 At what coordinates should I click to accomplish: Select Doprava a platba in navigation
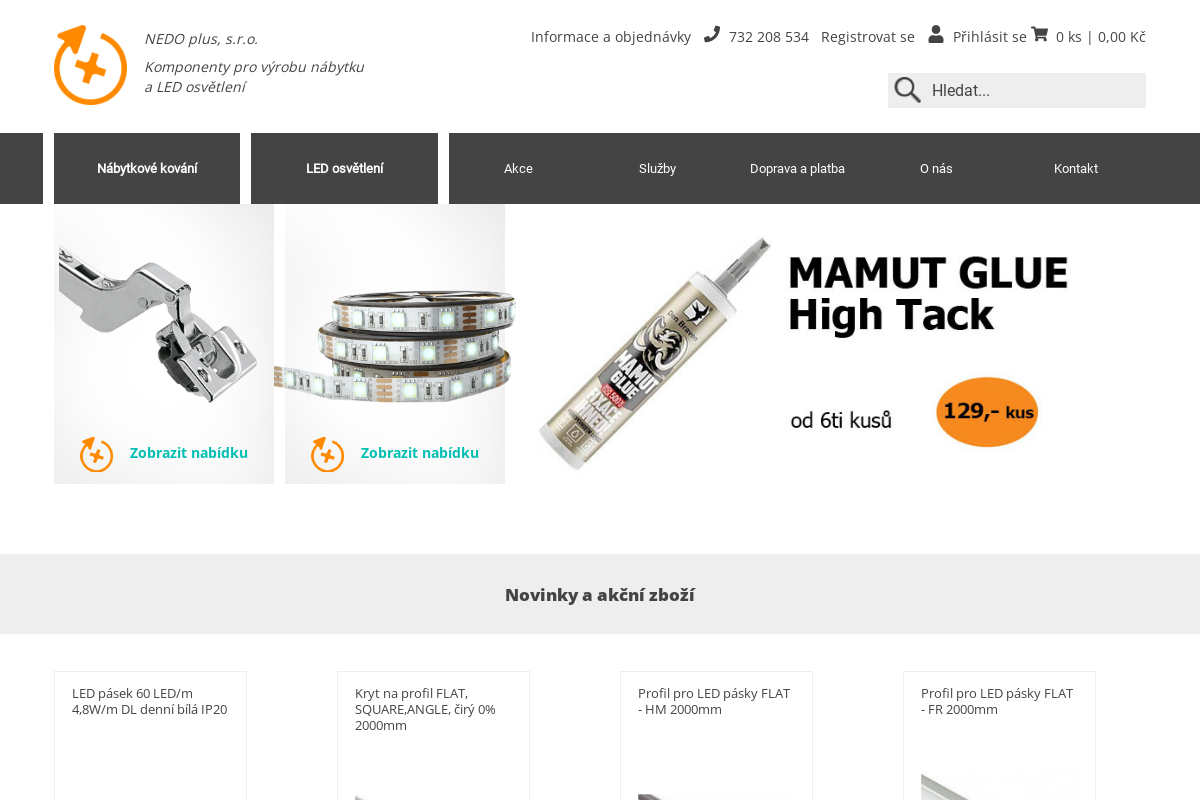coord(797,168)
